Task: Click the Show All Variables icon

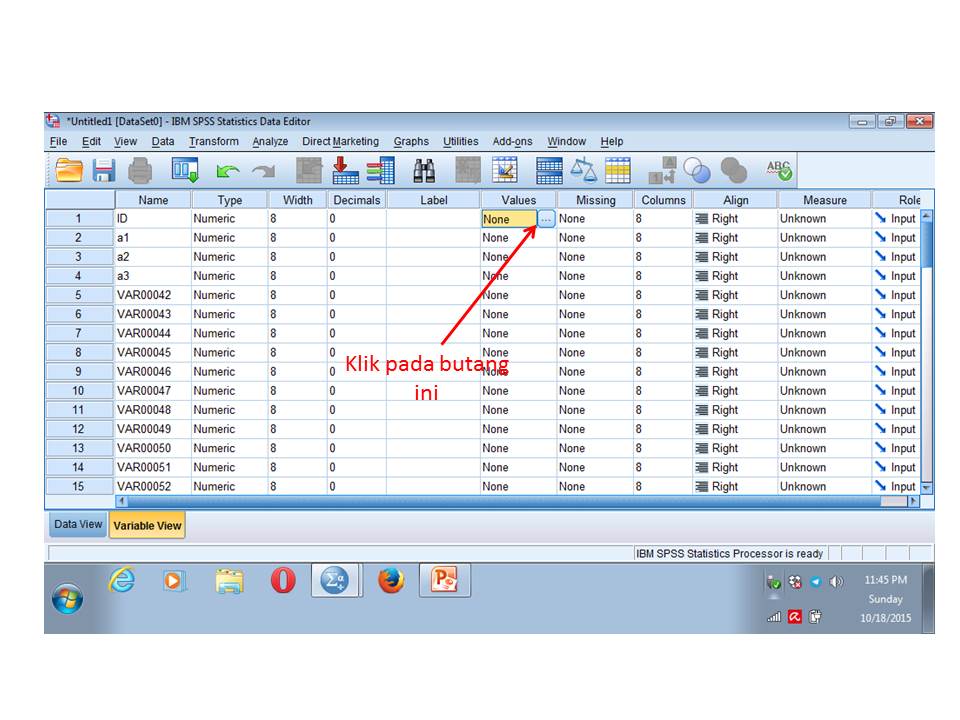Action: click(733, 171)
